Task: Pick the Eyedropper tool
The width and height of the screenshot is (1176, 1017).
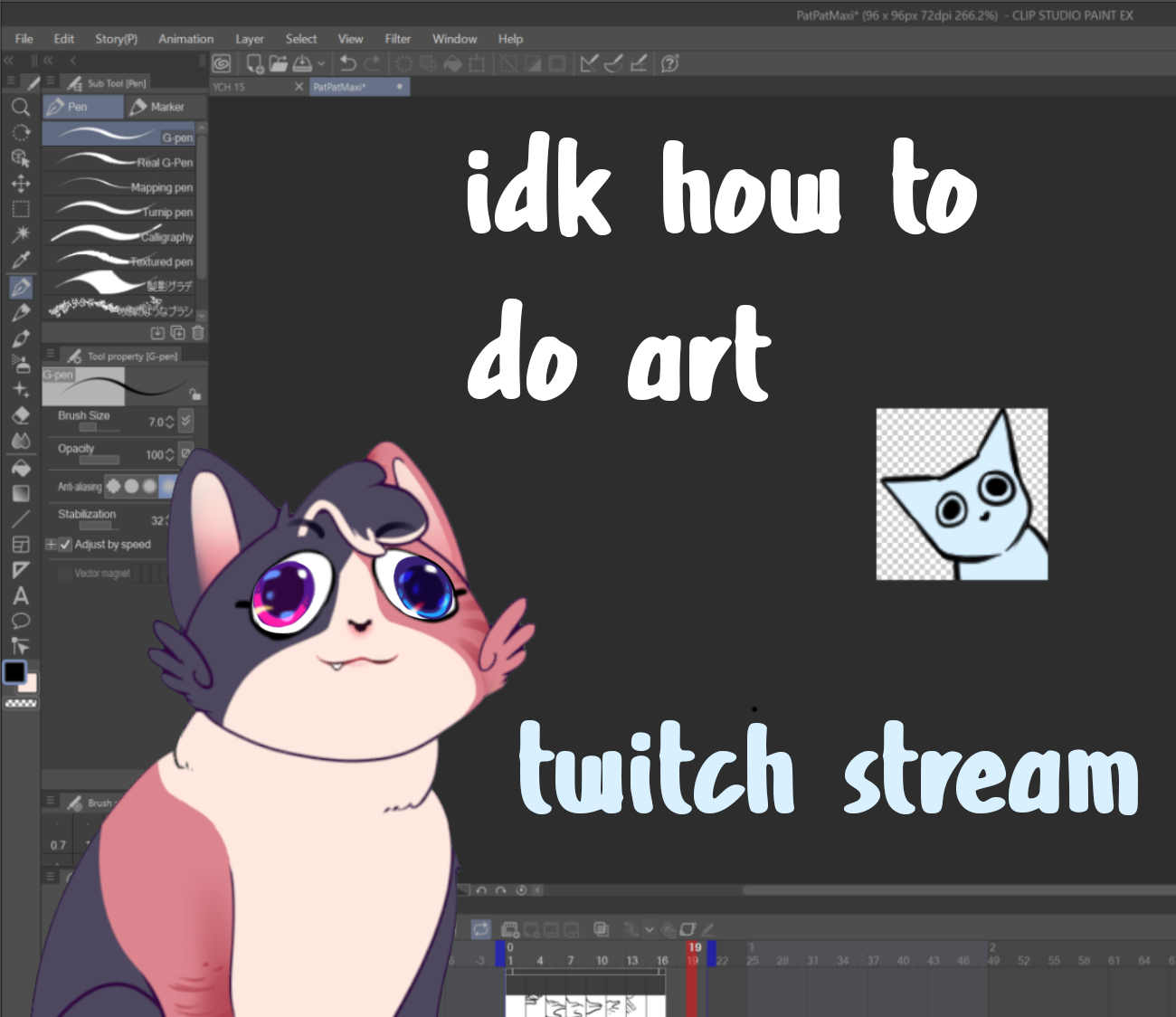Action: tap(21, 261)
